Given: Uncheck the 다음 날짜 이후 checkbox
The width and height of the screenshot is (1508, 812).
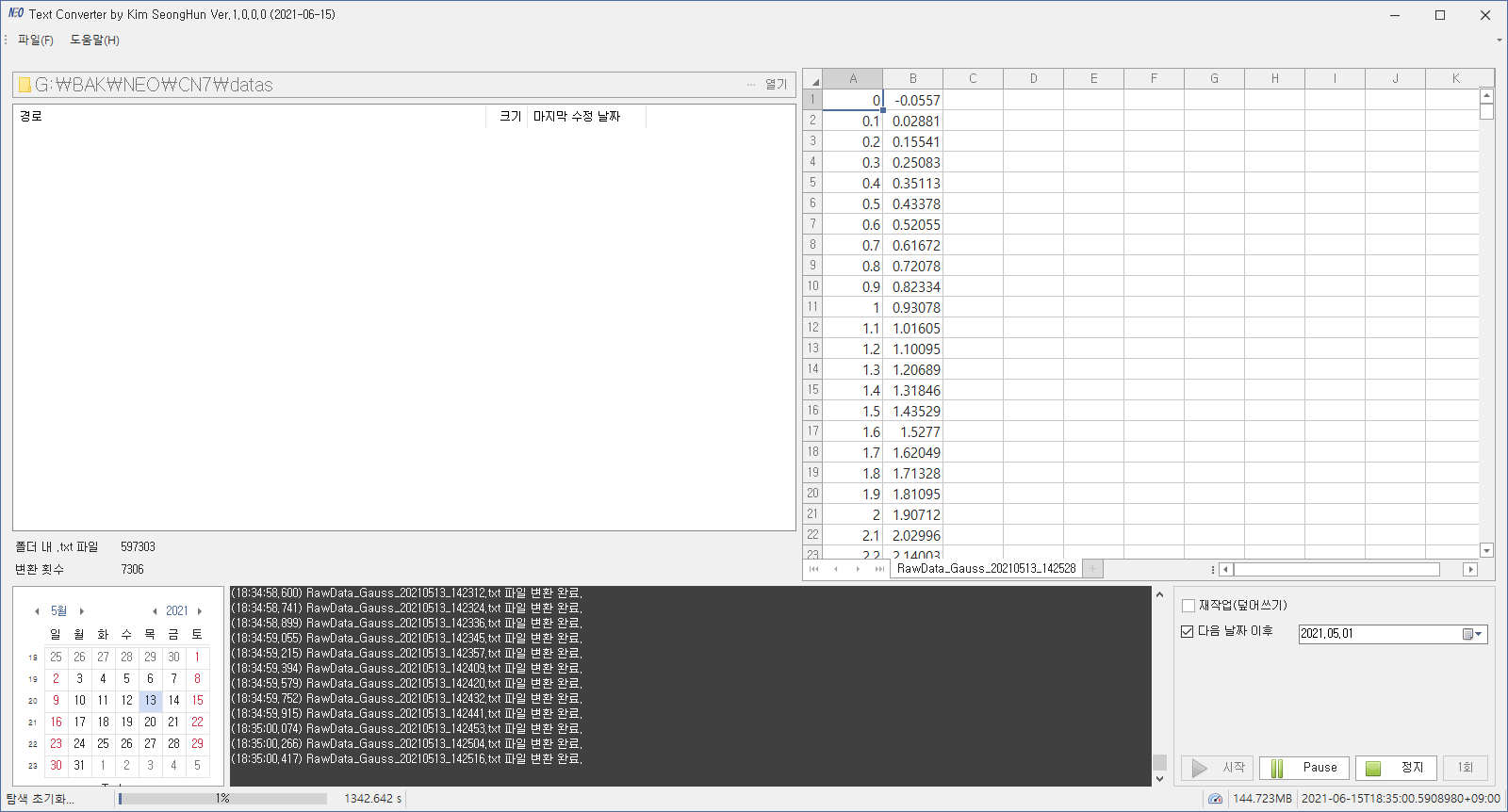Looking at the screenshot, I should [1188, 631].
